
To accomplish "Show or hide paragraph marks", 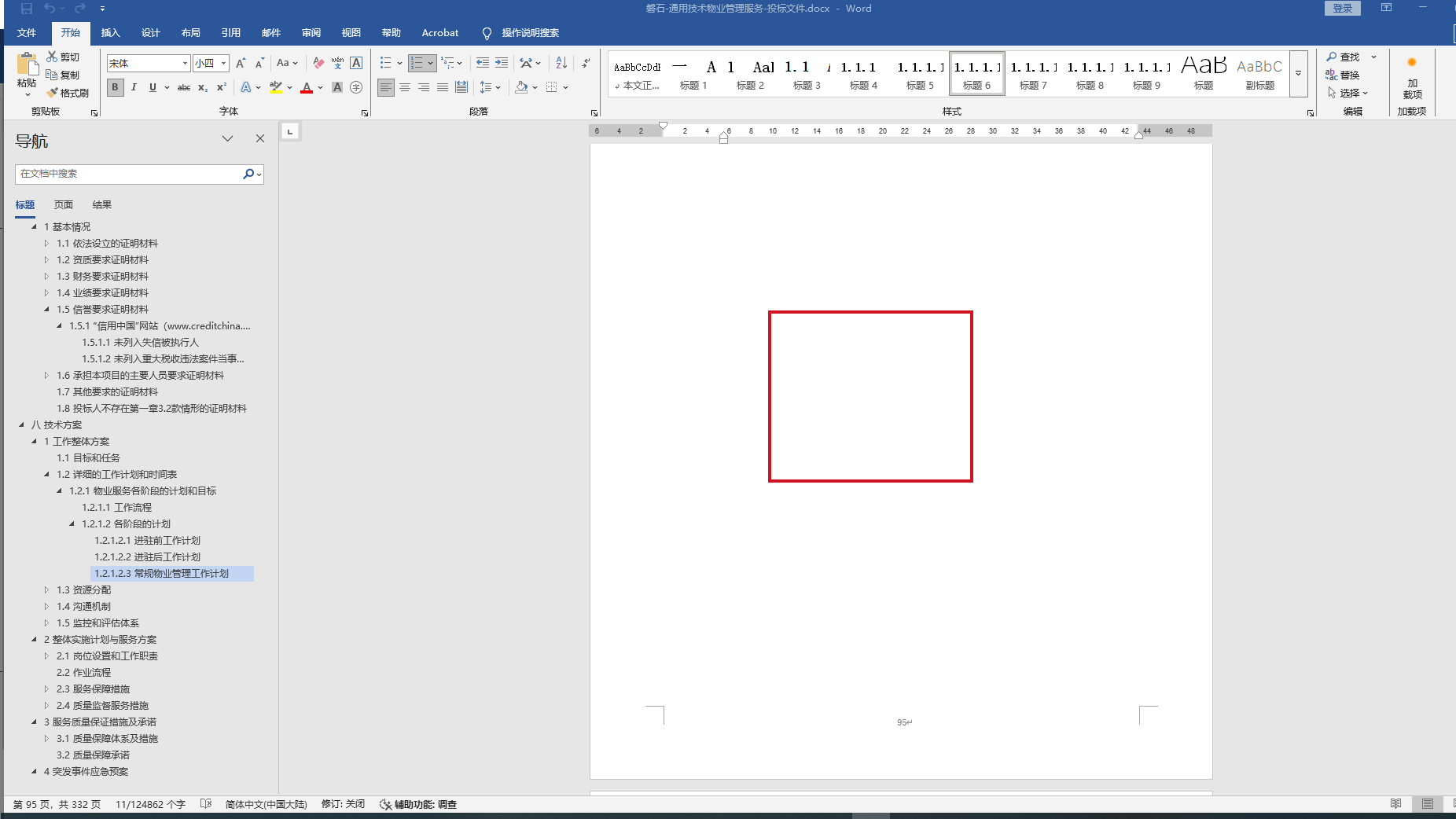I will coord(586,63).
